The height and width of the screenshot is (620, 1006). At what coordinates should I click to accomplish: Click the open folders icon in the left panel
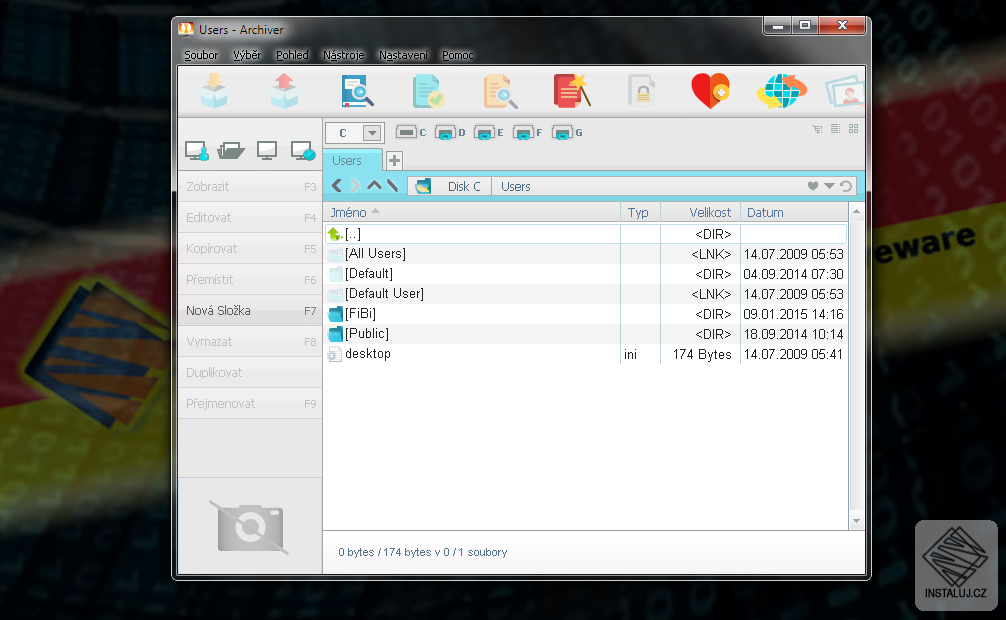pyautogui.click(x=231, y=151)
